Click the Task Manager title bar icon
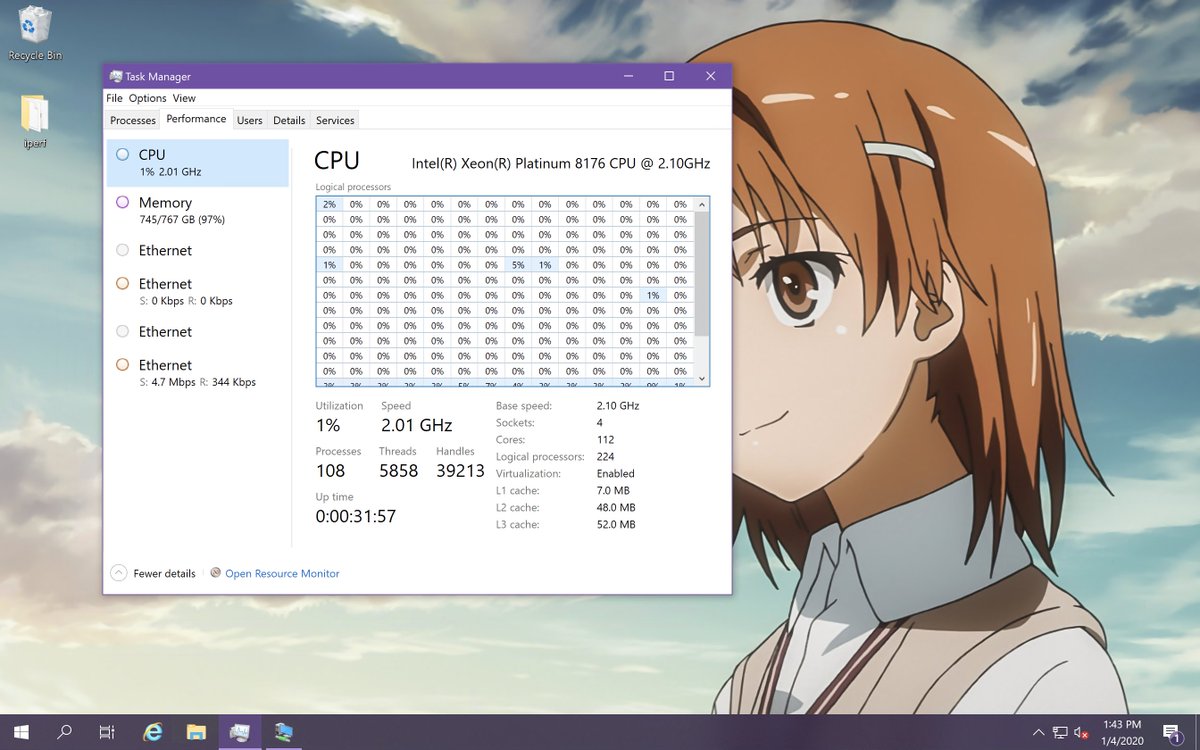The width and height of the screenshot is (1200, 750). point(116,76)
